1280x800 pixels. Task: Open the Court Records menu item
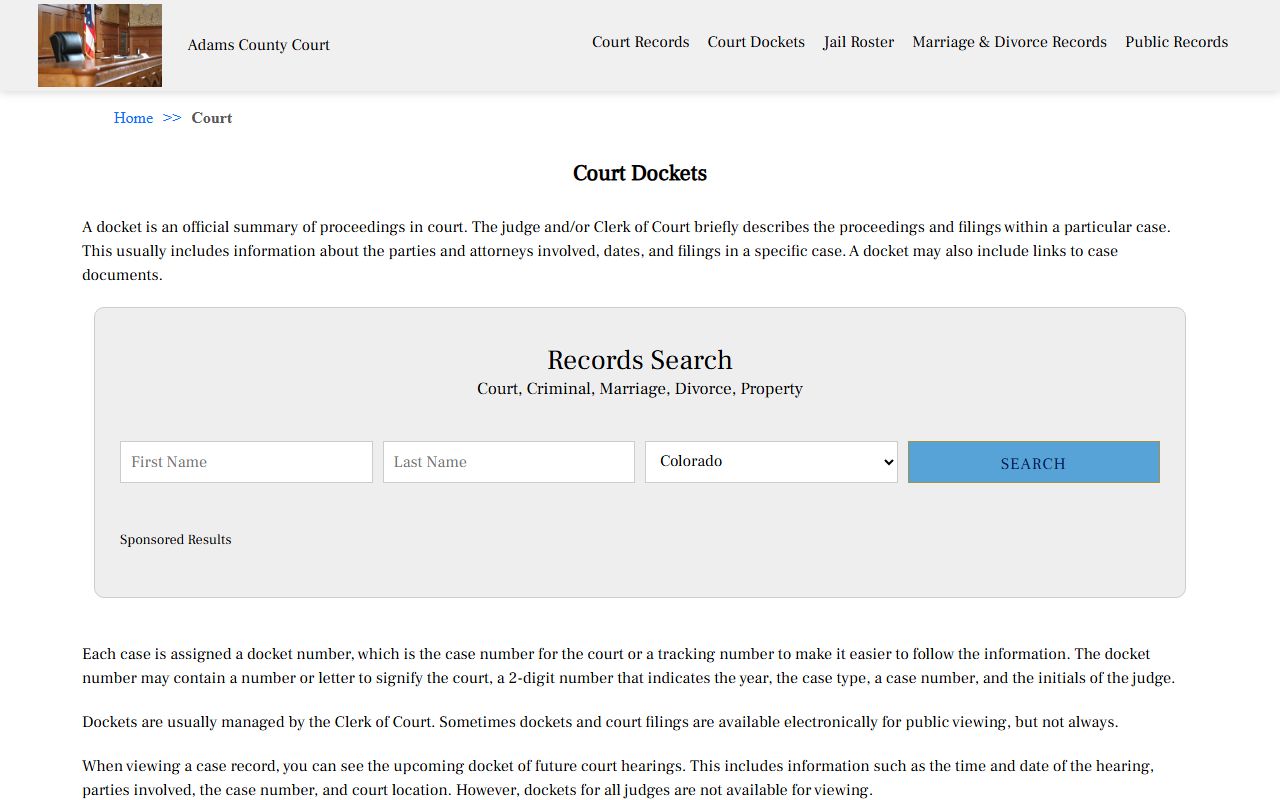[x=640, y=42]
